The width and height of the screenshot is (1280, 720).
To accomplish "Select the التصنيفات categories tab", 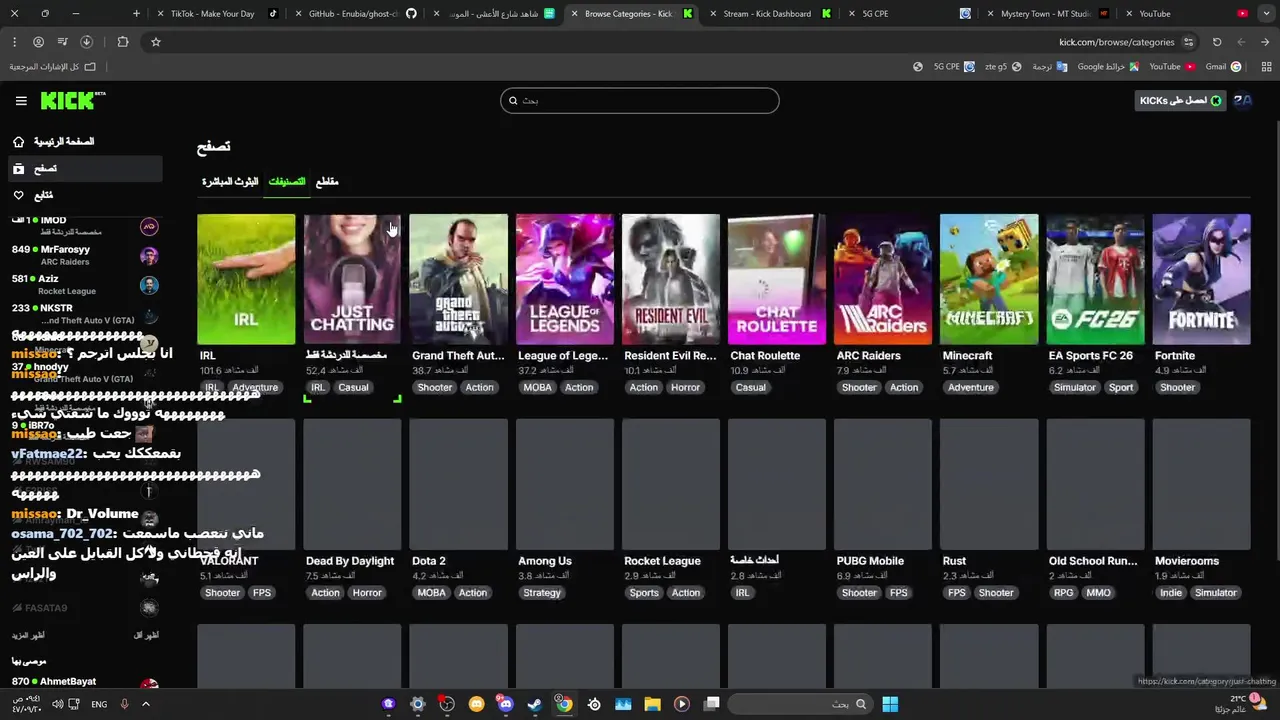I will tap(286, 182).
